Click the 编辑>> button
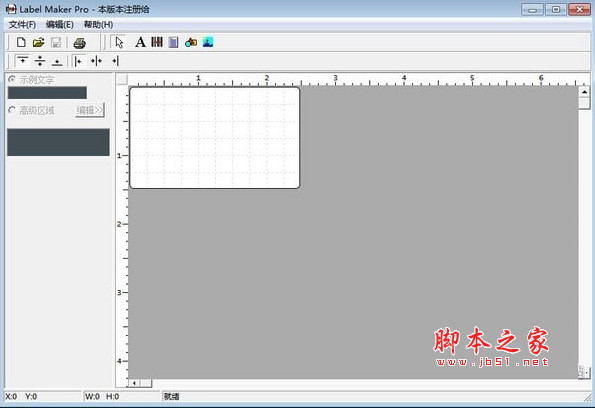595x408 pixels. pos(90,110)
